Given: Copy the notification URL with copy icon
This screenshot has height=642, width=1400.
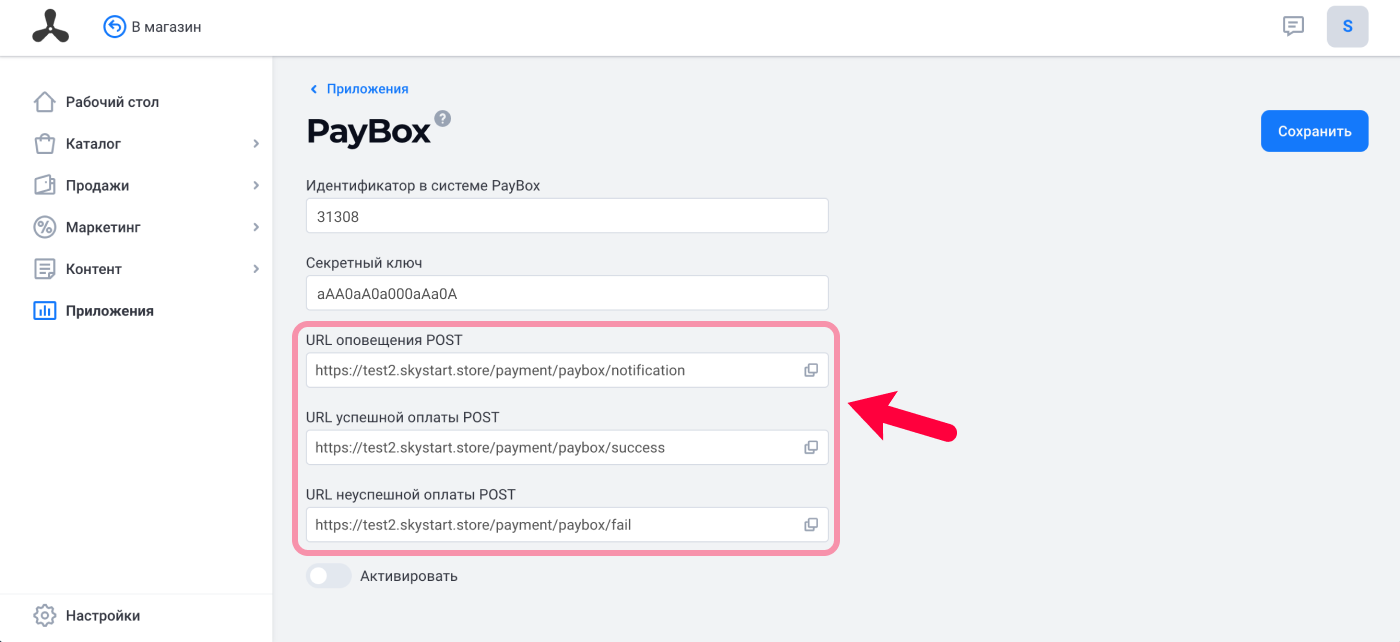Looking at the screenshot, I should pyautogui.click(x=811, y=370).
